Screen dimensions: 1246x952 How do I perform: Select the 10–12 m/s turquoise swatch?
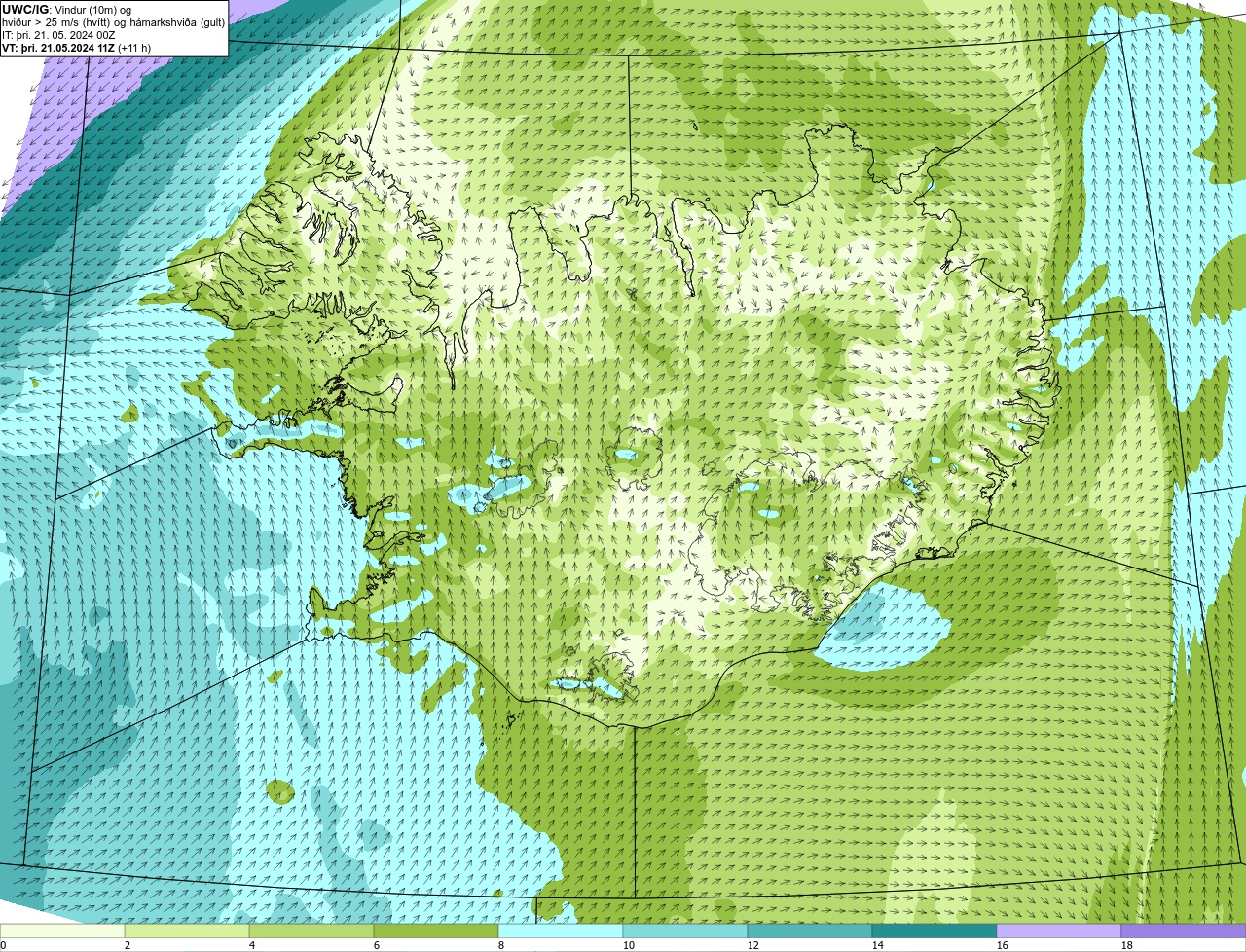point(685,932)
